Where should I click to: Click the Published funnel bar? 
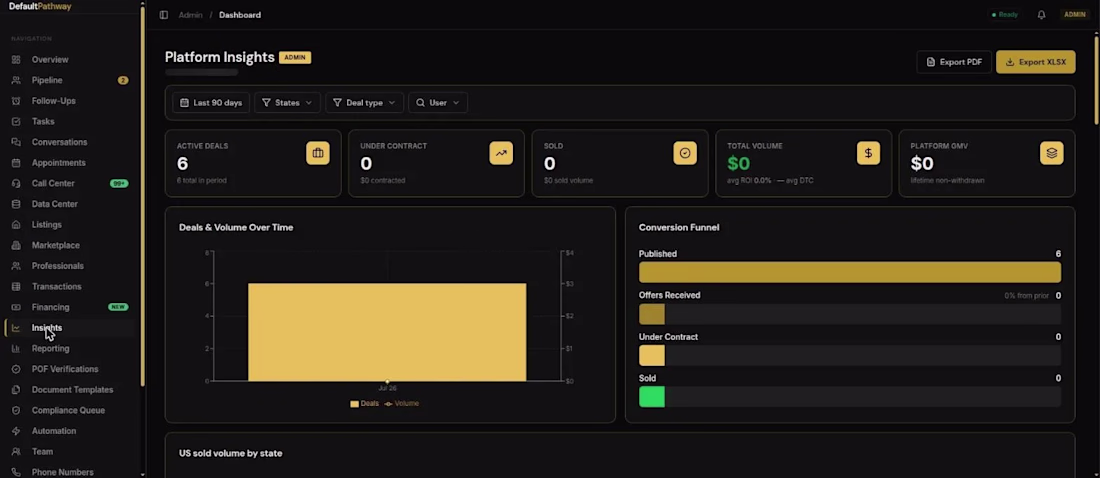pyautogui.click(x=850, y=272)
